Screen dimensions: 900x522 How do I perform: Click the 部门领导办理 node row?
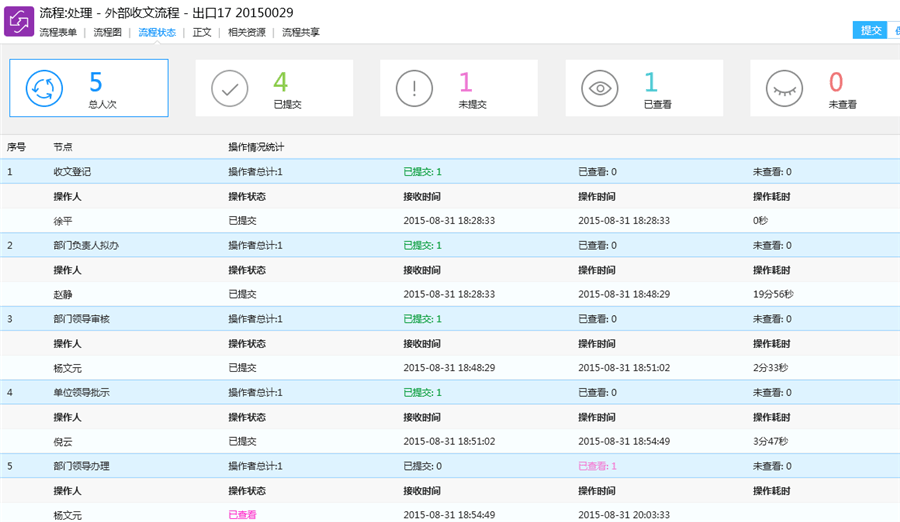[82, 466]
